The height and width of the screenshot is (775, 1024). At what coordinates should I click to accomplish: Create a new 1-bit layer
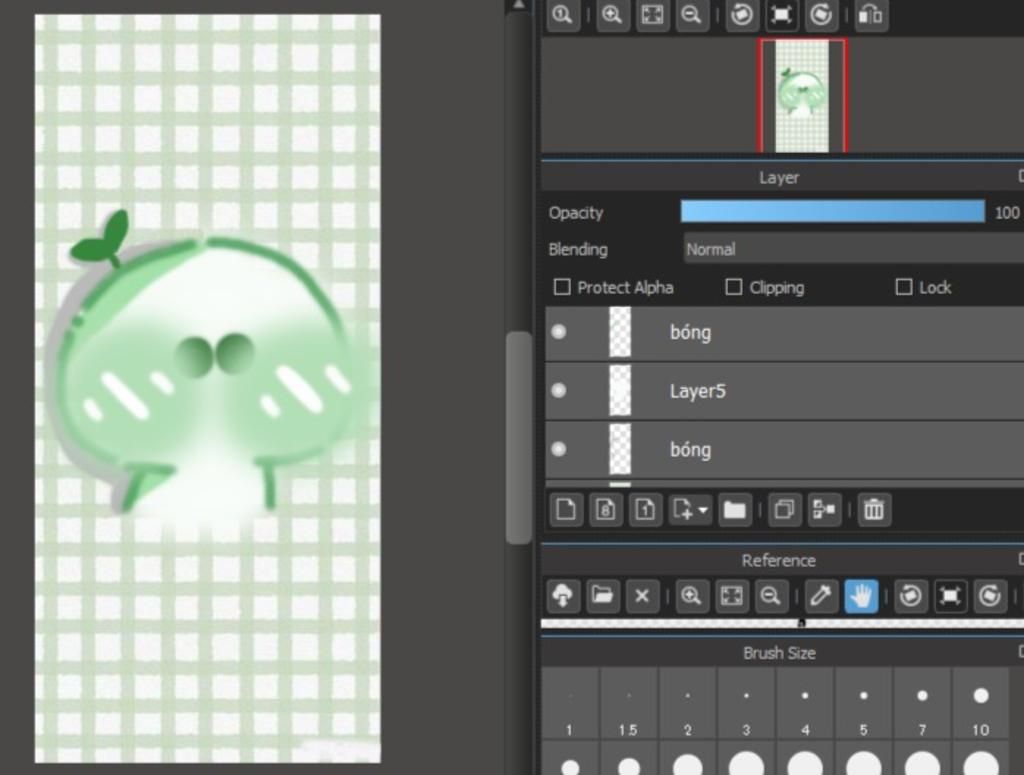645,509
